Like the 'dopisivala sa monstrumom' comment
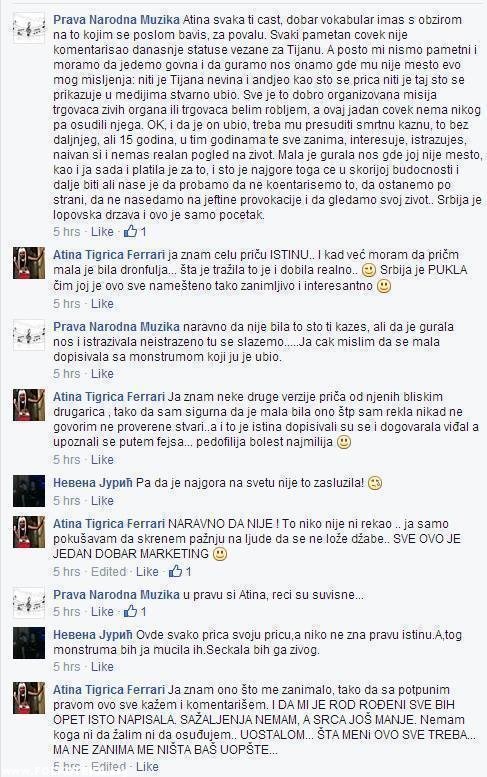 [x=102, y=374]
